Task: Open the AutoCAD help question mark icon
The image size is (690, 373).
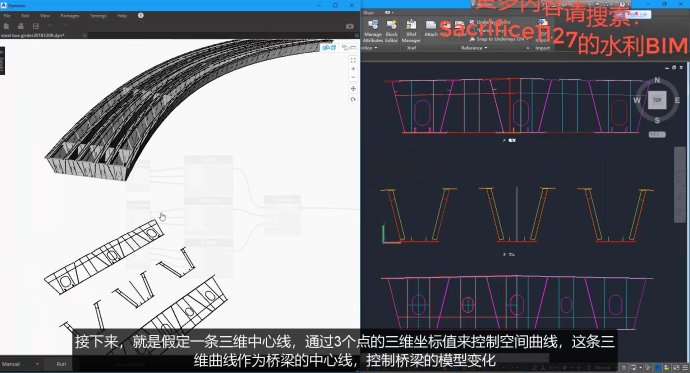Action: pyautogui.click(x=622, y=4)
